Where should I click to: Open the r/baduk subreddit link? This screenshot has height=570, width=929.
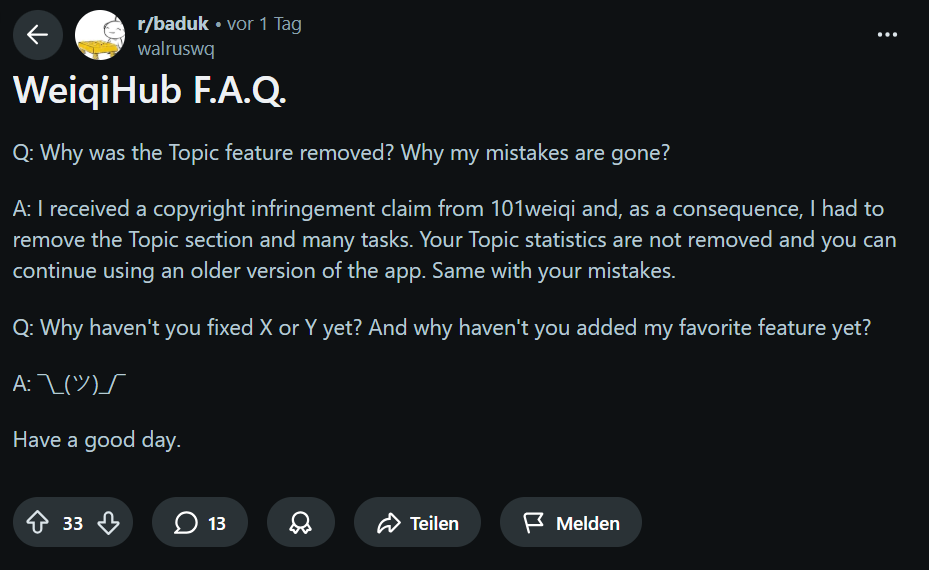click(x=173, y=24)
